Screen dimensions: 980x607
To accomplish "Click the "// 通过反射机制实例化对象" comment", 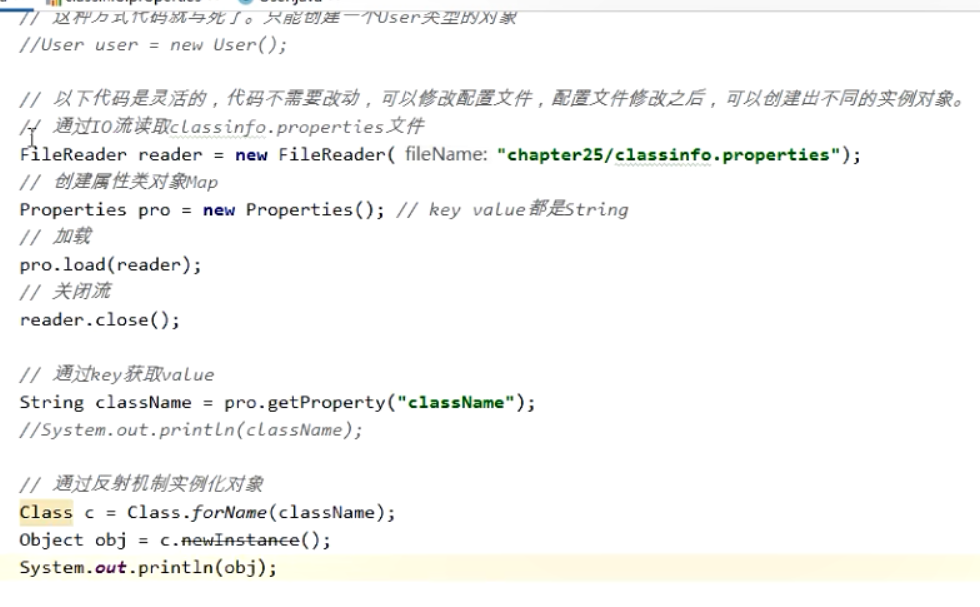I will [141, 484].
